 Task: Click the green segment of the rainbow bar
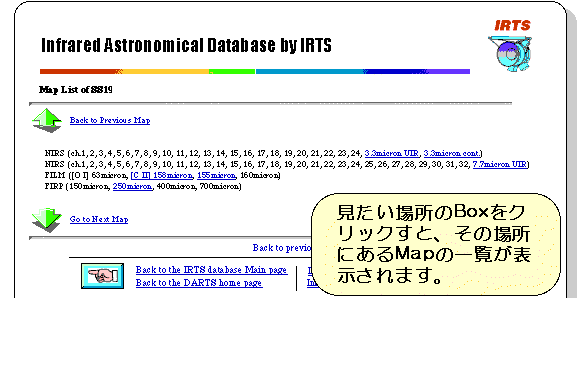[x=232, y=71]
